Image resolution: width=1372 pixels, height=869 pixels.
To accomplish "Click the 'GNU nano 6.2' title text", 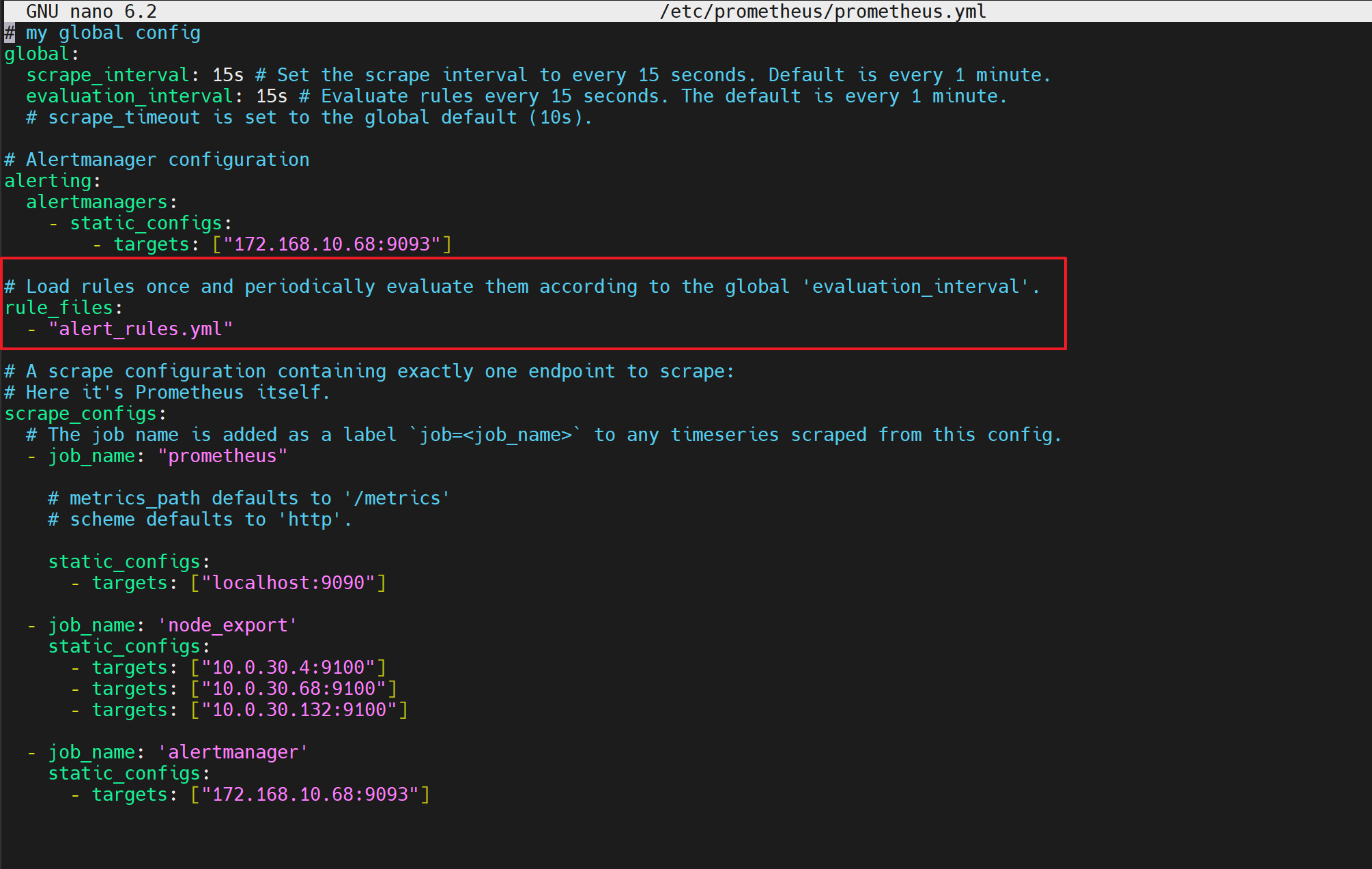I will click(91, 12).
